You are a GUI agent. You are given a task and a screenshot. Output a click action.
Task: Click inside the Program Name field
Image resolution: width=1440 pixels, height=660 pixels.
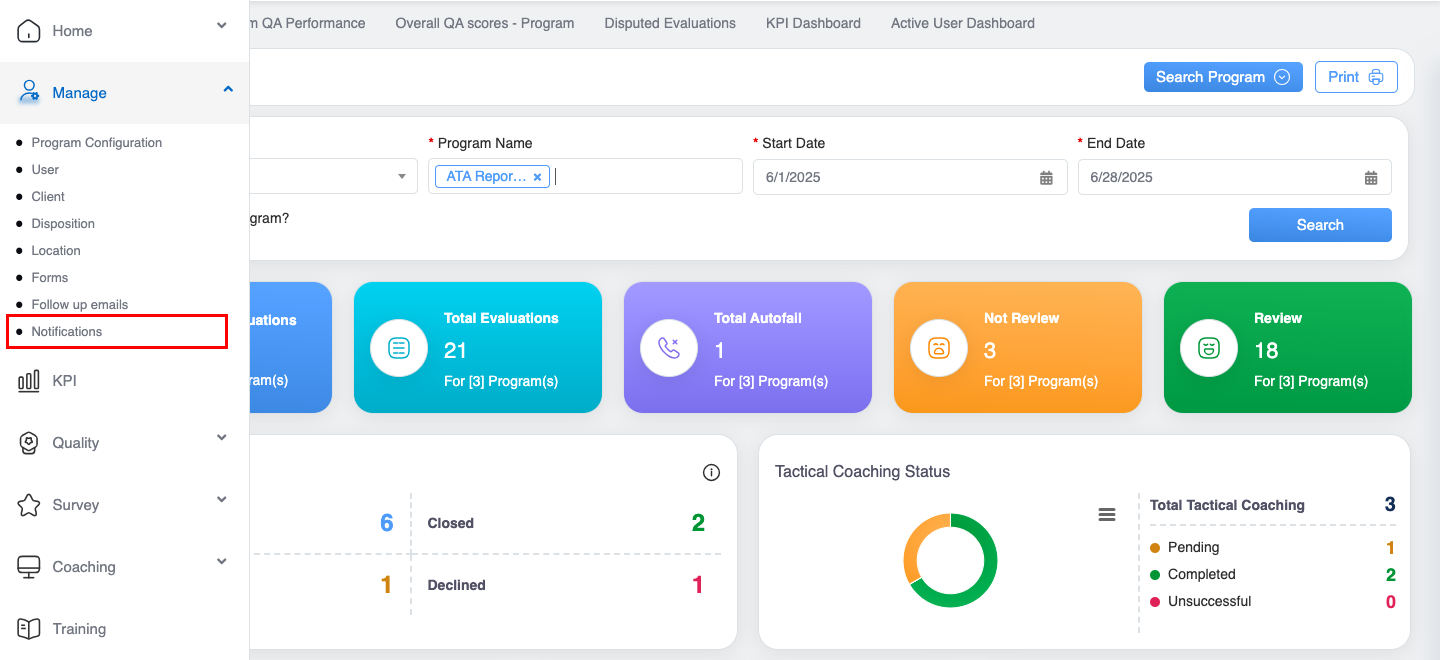pos(645,177)
